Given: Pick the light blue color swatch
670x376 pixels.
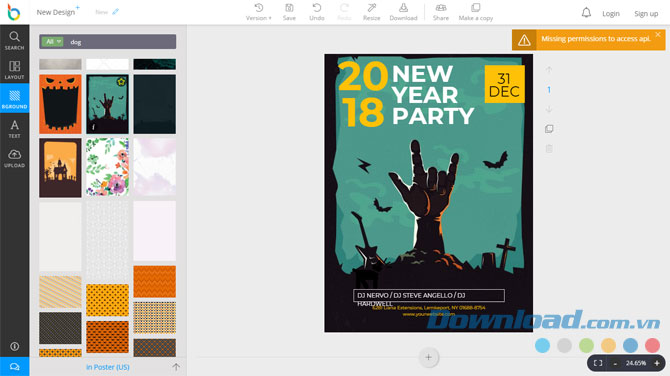Looking at the screenshot, I should point(542,345).
